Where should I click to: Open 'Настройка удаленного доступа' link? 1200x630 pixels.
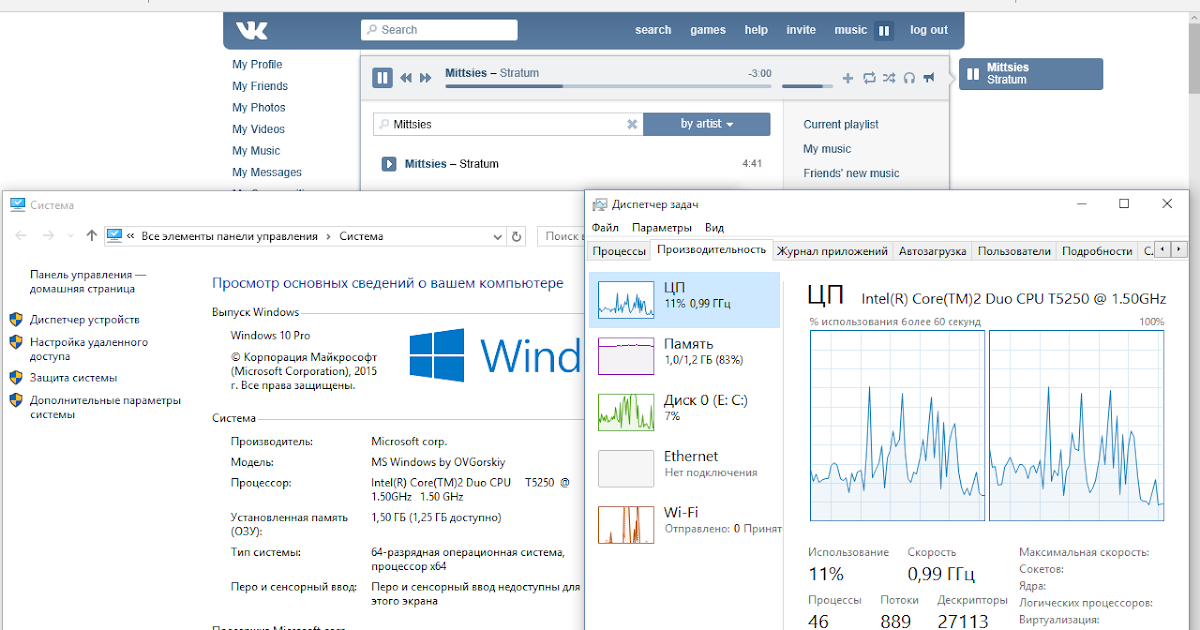point(89,348)
